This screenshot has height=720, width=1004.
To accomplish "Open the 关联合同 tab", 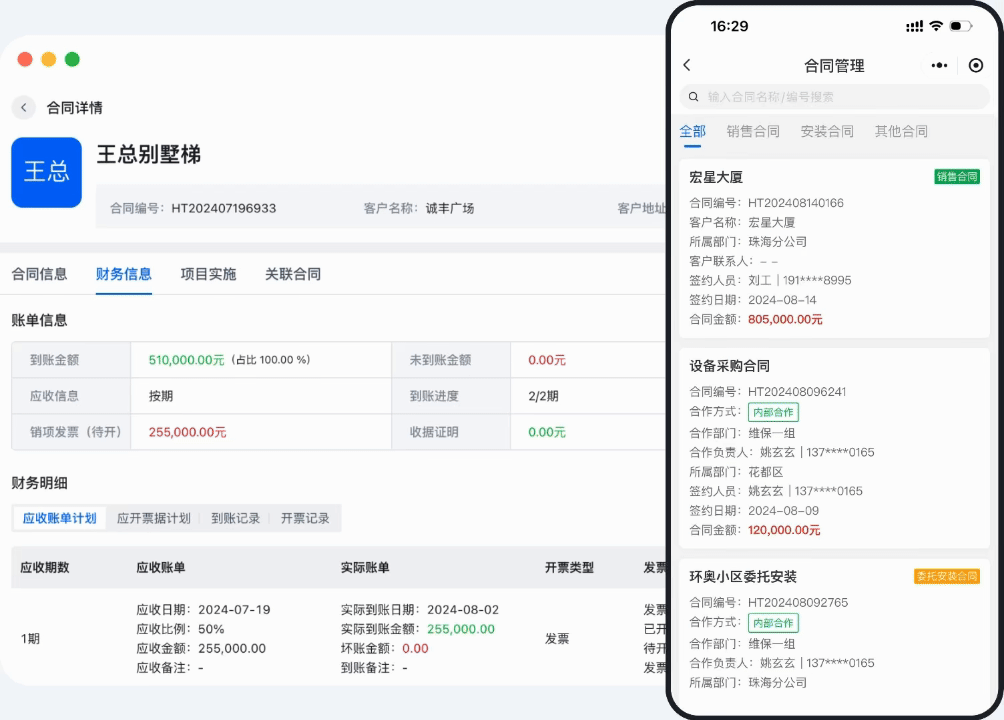I will (293, 274).
